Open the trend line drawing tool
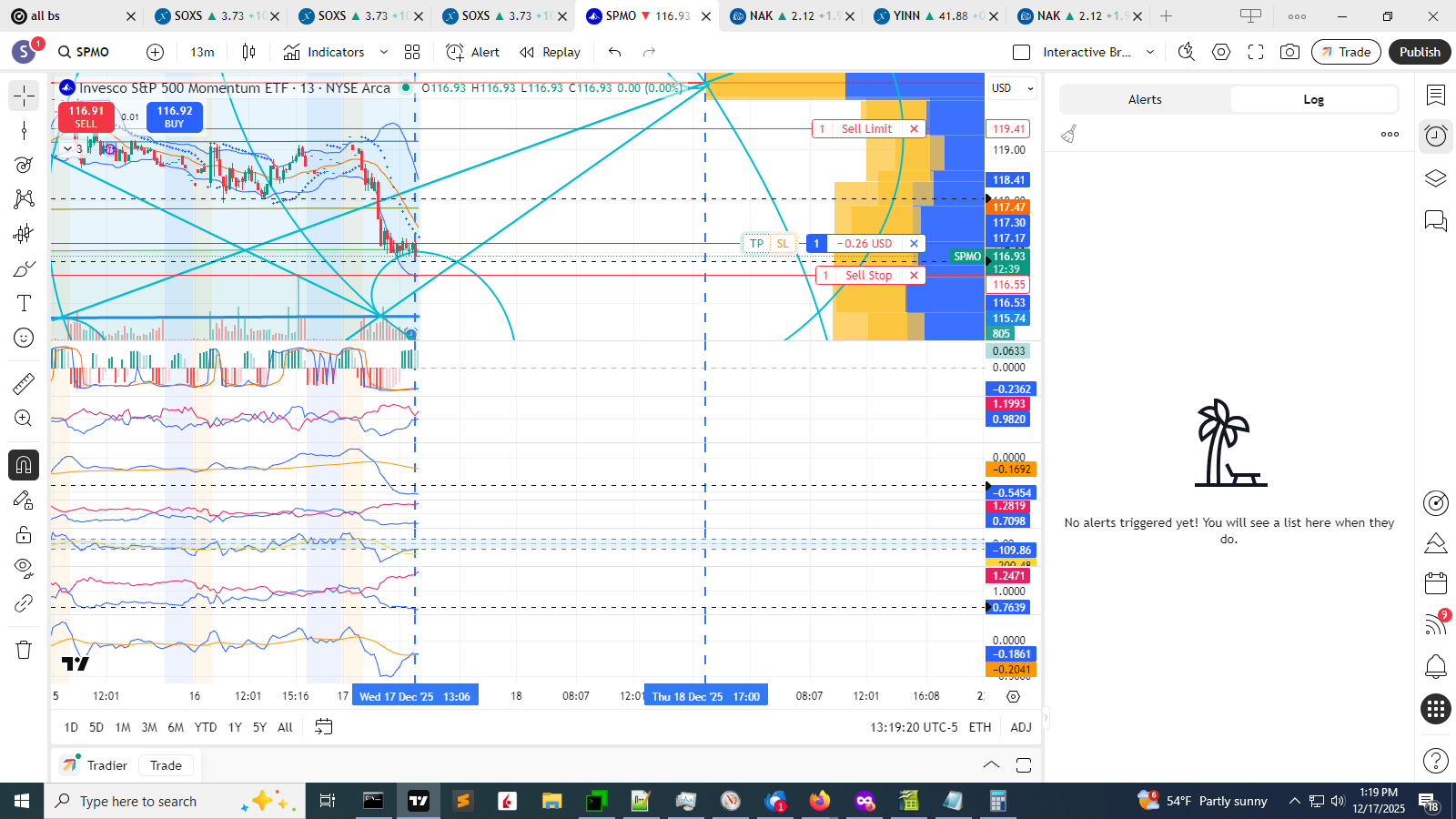1456x819 pixels. 24,130
